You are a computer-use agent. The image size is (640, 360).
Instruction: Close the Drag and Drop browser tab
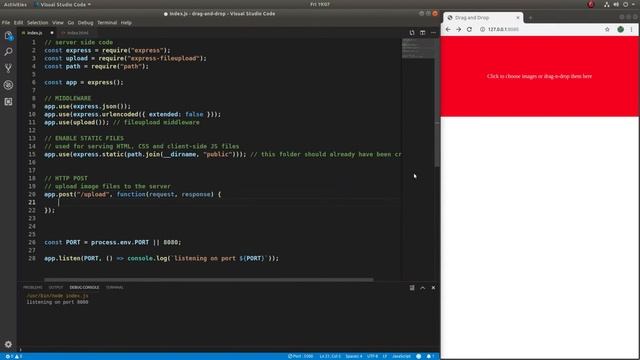pyautogui.click(x=518, y=18)
